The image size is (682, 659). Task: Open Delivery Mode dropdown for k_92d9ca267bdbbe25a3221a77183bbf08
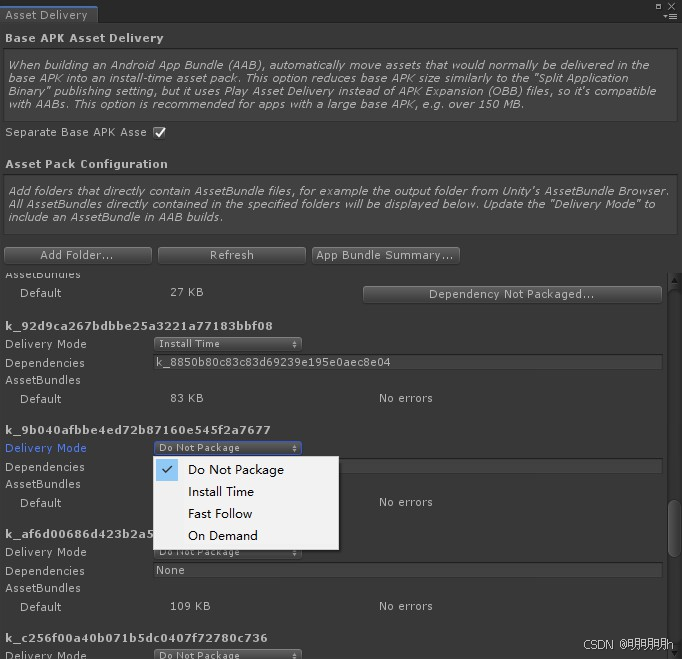(x=227, y=344)
